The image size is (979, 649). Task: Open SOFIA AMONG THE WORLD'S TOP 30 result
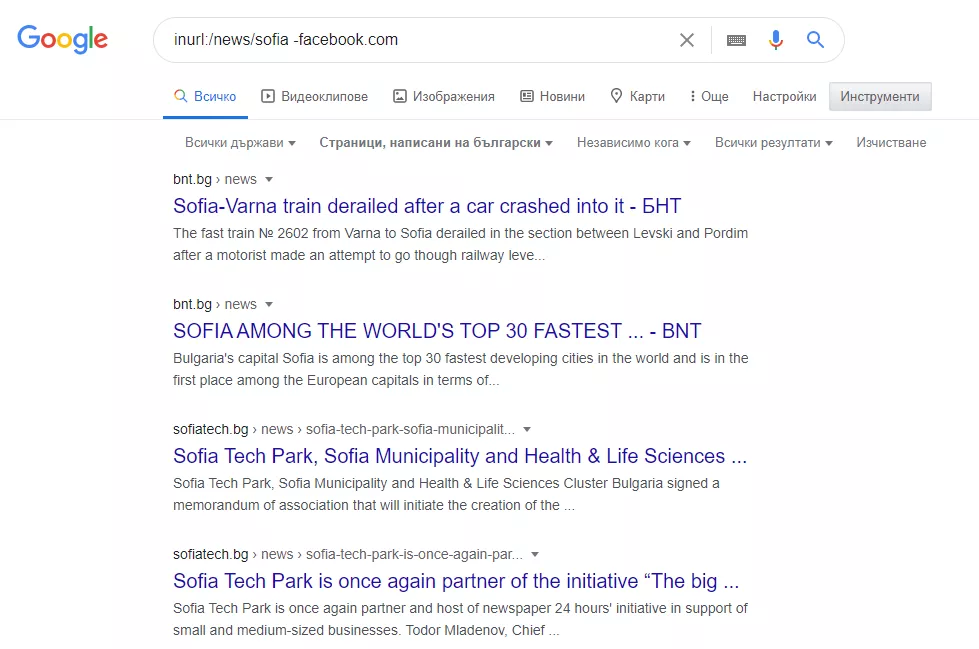tap(437, 330)
